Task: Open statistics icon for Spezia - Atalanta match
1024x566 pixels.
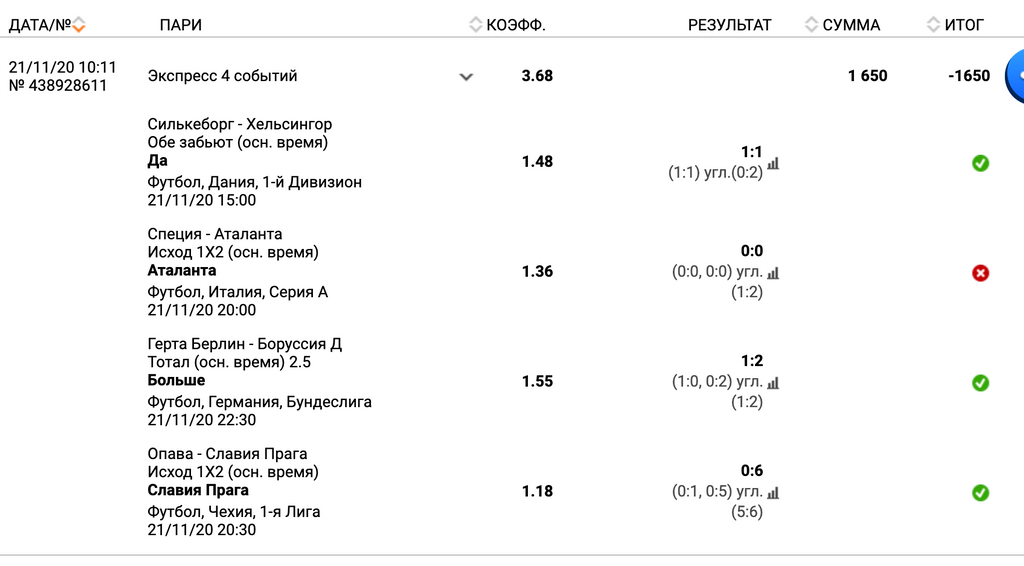Action: coord(773,273)
